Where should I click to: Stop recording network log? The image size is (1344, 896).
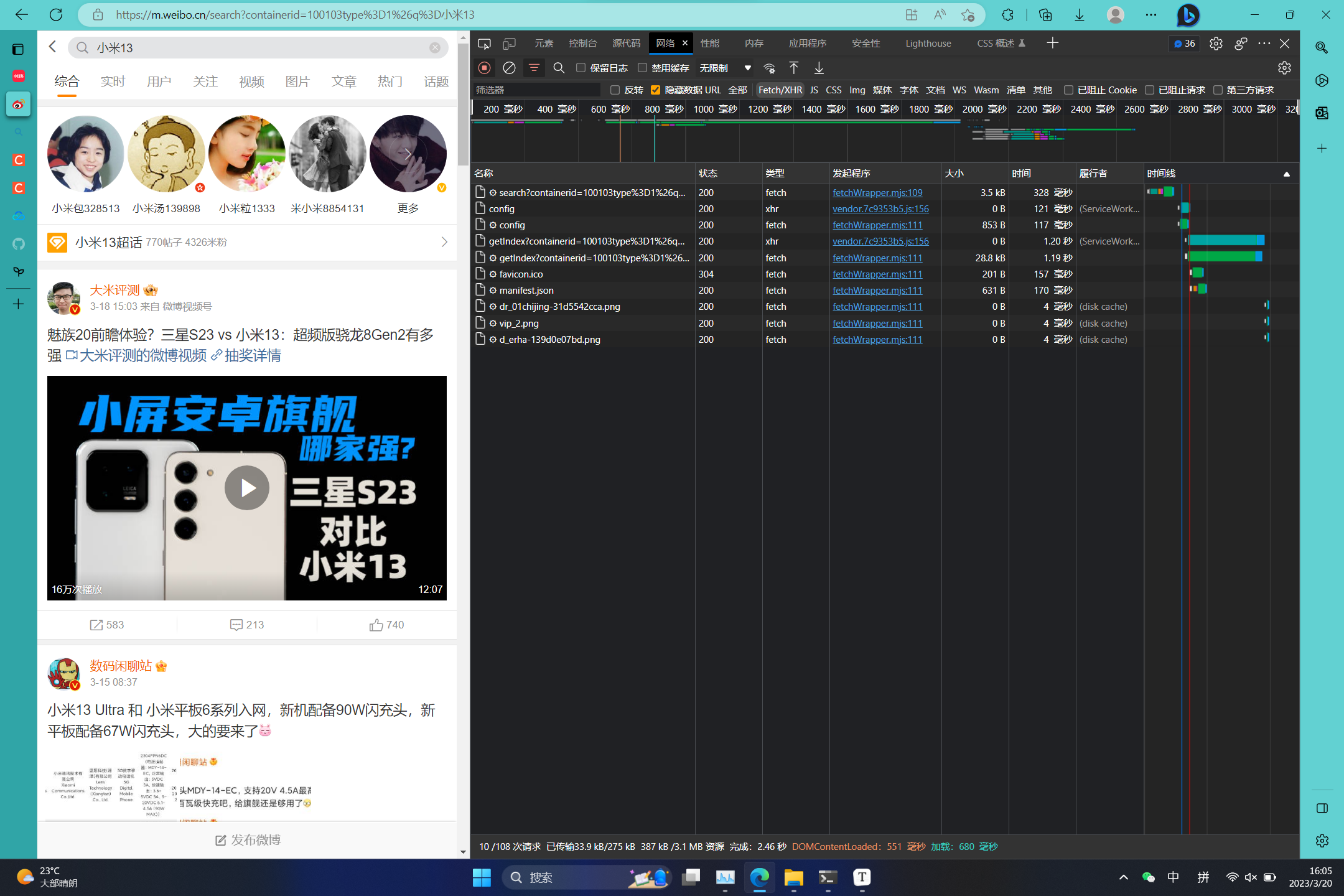coord(485,68)
